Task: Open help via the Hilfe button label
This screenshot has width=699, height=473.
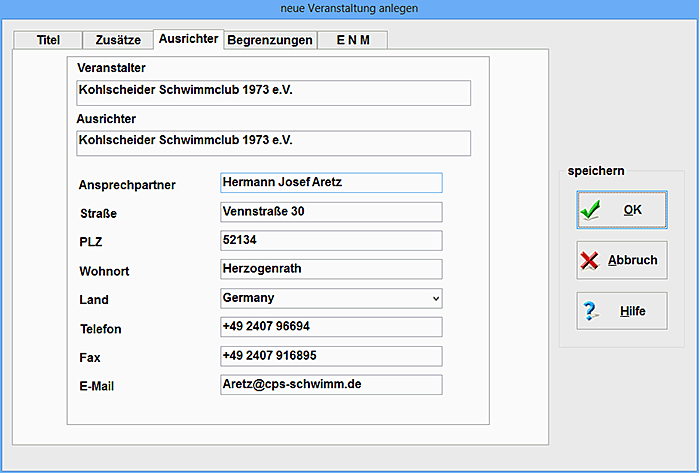Action: coord(632,311)
